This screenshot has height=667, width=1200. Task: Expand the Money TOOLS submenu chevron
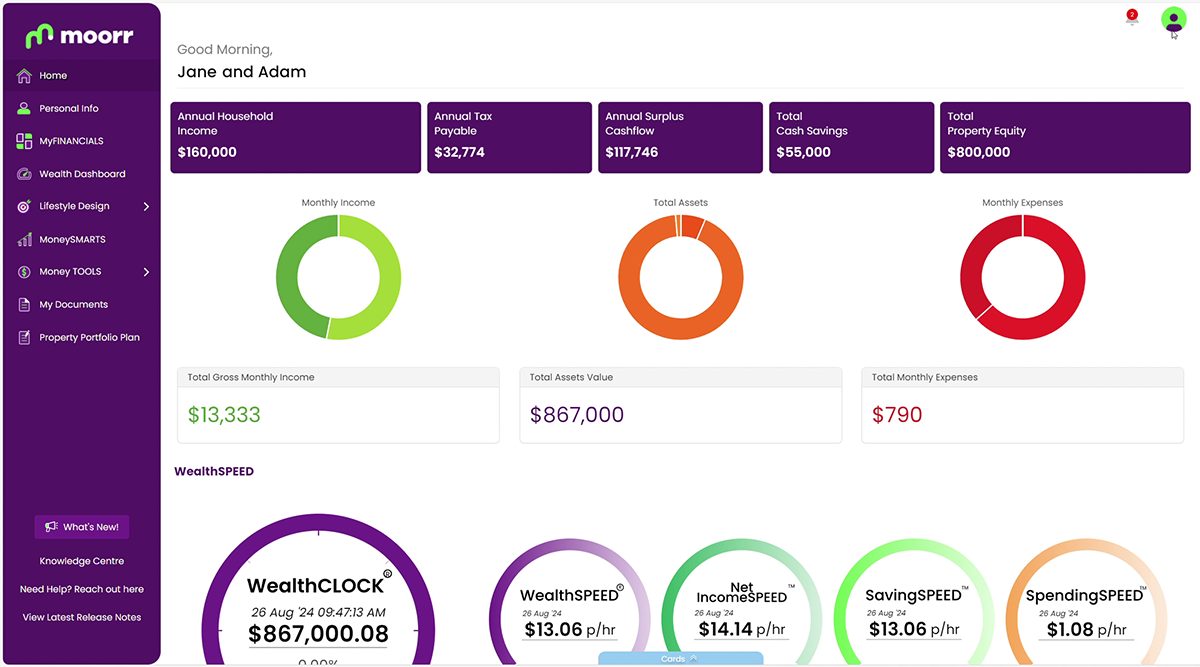(146, 272)
